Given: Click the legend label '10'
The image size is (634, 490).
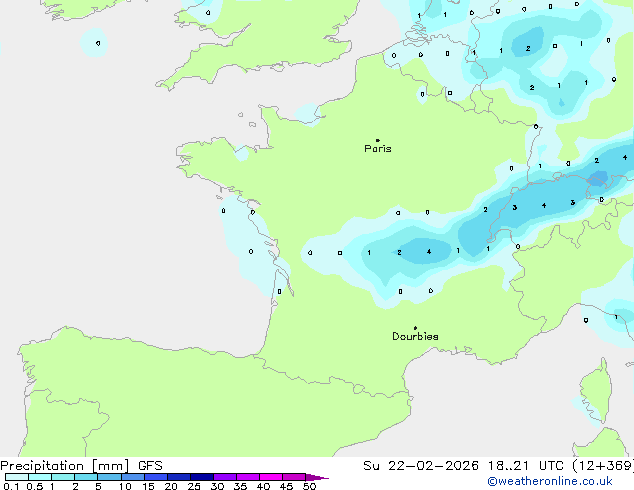Looking at the screenshot, I should (125, 486).
